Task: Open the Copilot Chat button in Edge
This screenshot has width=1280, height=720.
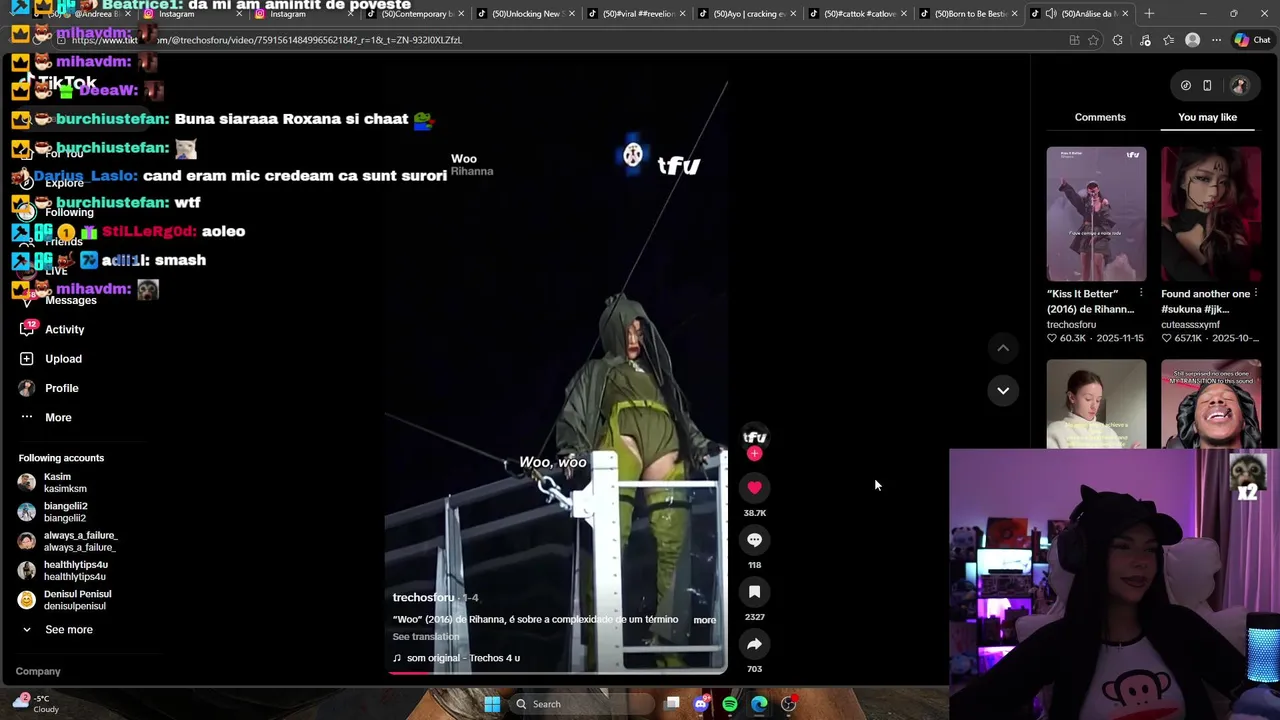Action: click(1252, 40)
